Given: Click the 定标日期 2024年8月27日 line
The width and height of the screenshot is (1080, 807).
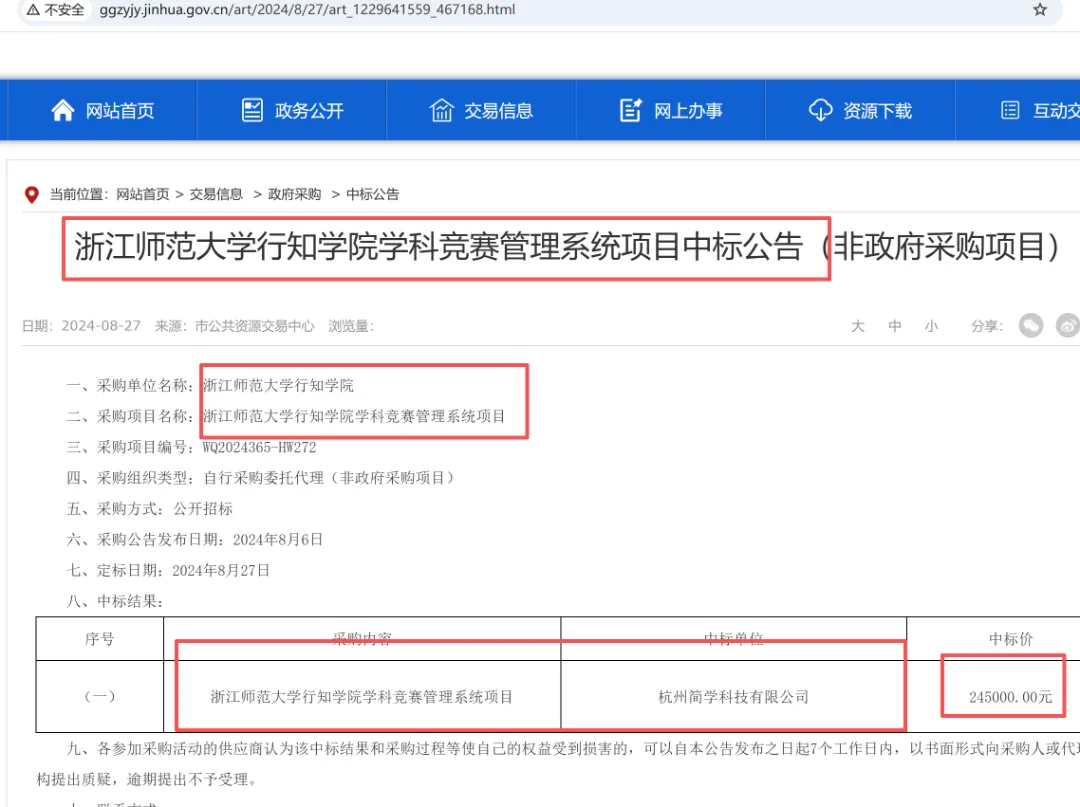Looking at the screenshot, I should (x=168, y=571).
